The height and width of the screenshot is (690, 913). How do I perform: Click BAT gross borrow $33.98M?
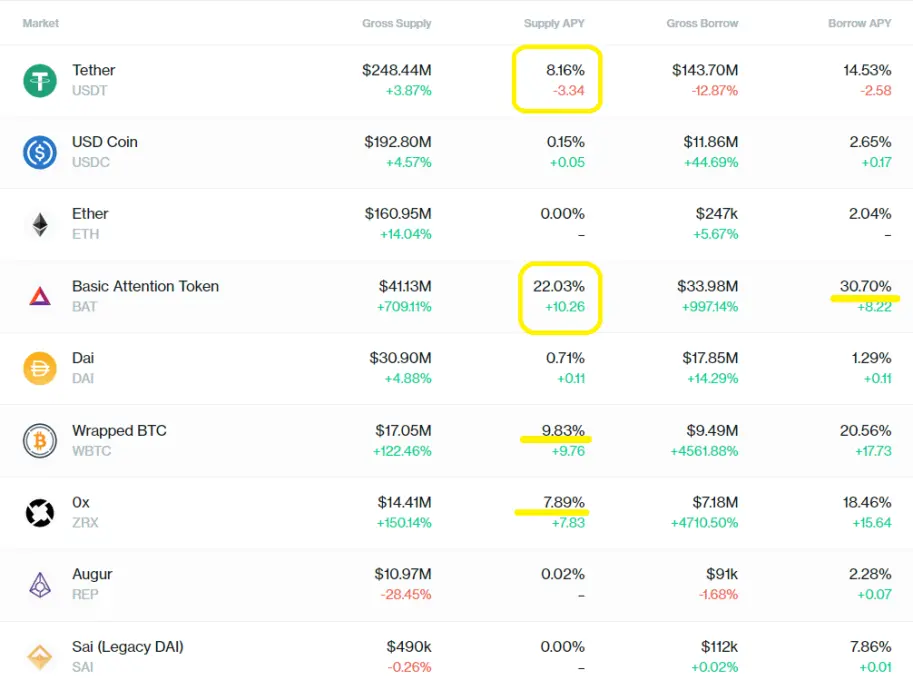pos(707,286)
